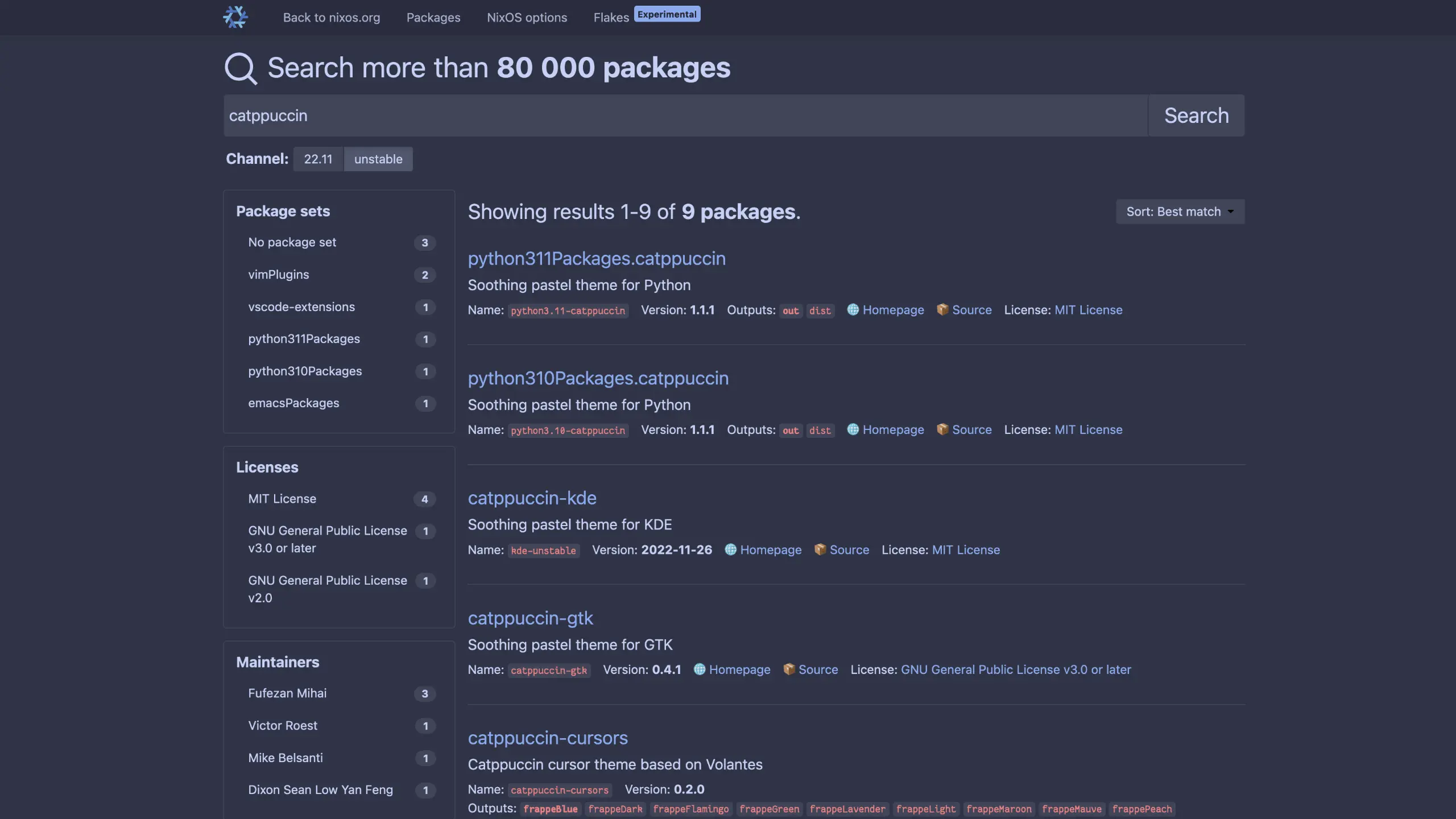Open the Packages nav tab
1456x819 pixels.
(433, 18)
